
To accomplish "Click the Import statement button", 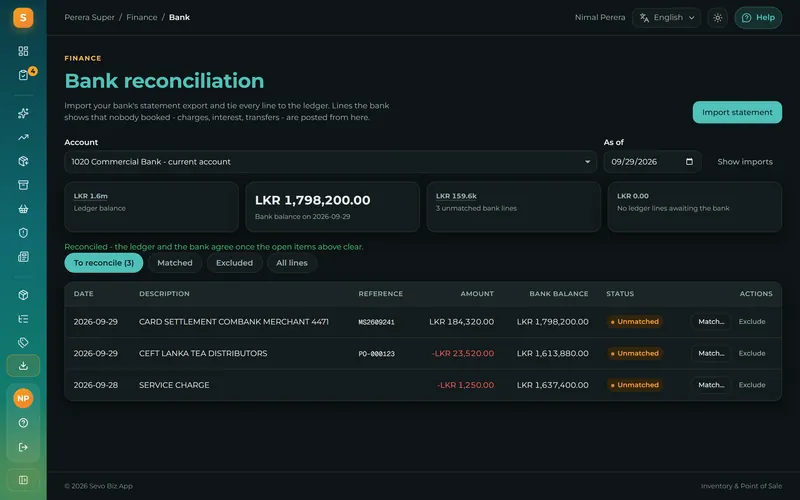I will point(737,112).
